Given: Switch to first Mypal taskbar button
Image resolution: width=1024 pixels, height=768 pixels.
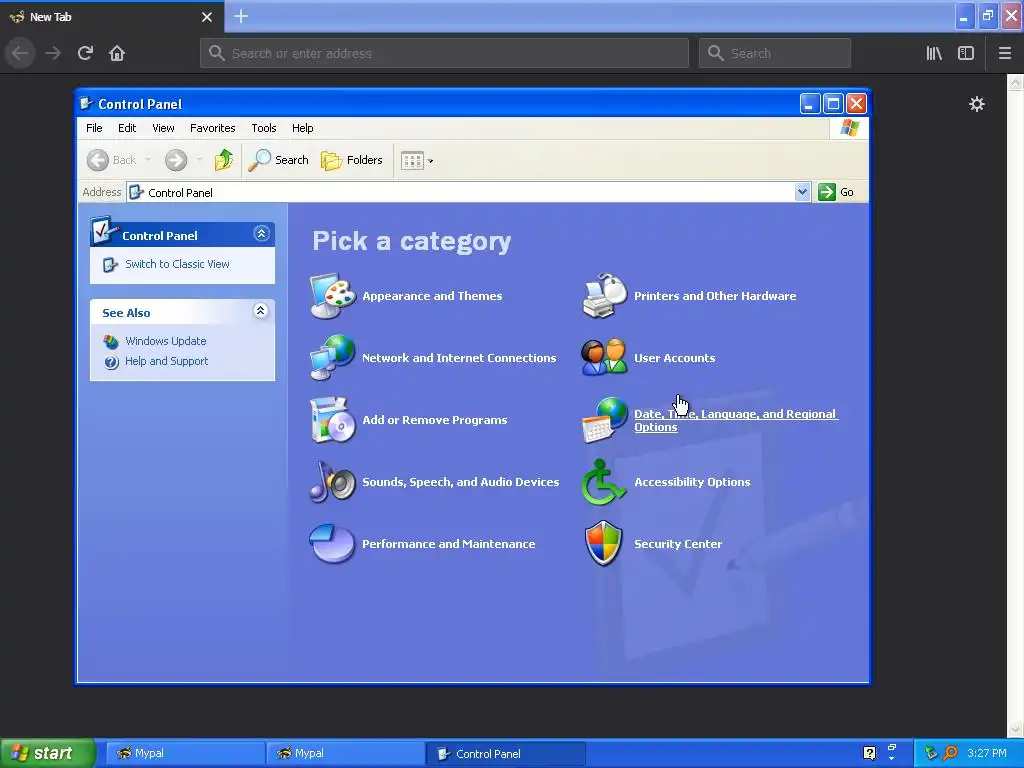Looking at the screenshot, I should click(x=184, y=753).
